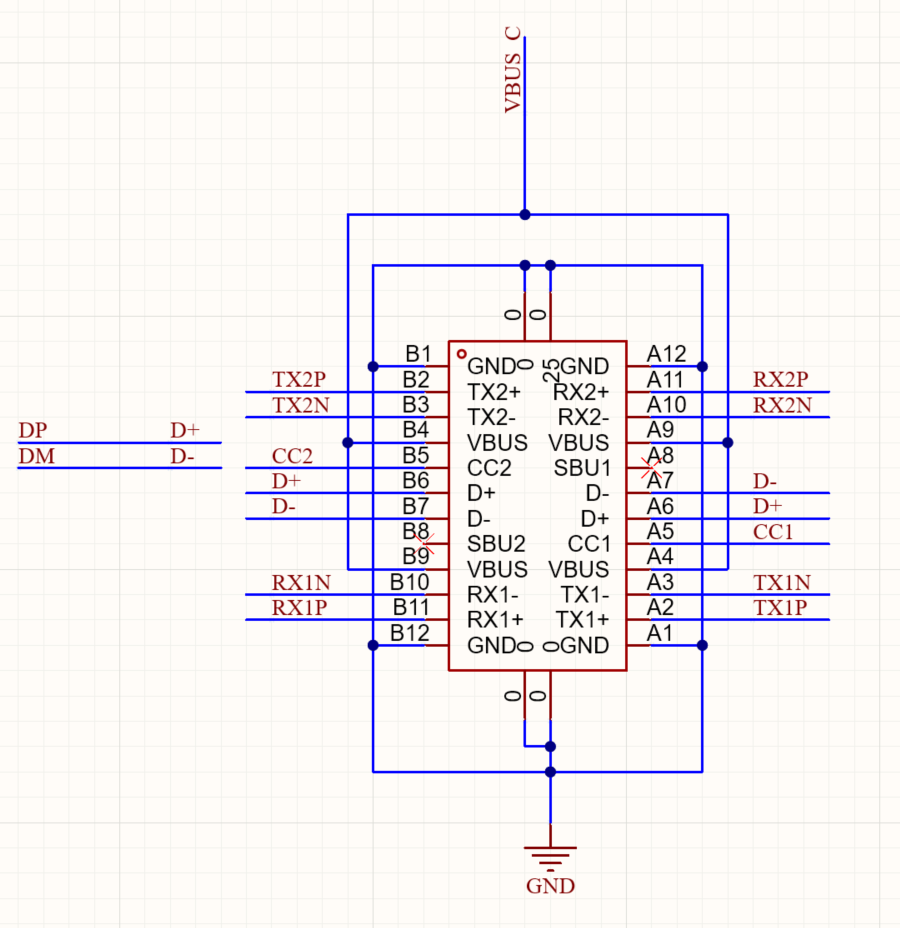900x928 pixels.
Task: Click the CC1 net label
Action: (773, 532)
